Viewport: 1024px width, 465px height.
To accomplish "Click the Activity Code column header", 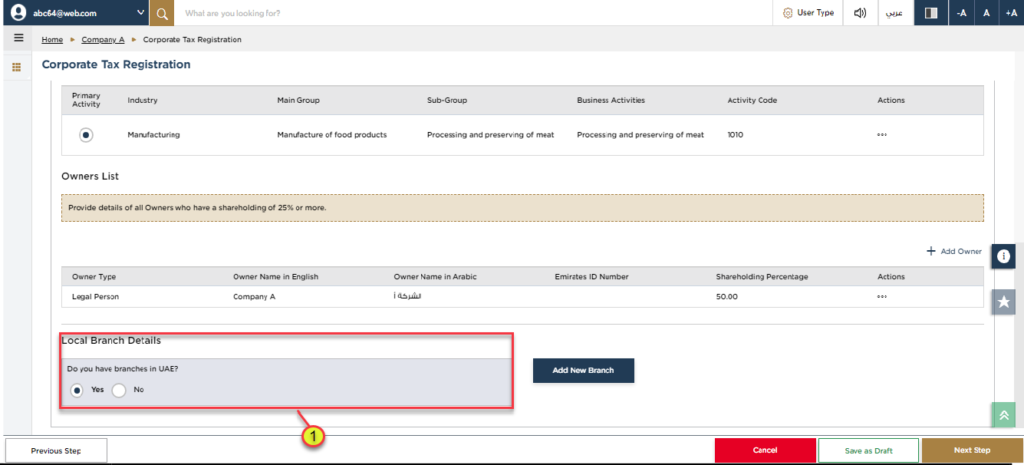I will click(752, 101).
